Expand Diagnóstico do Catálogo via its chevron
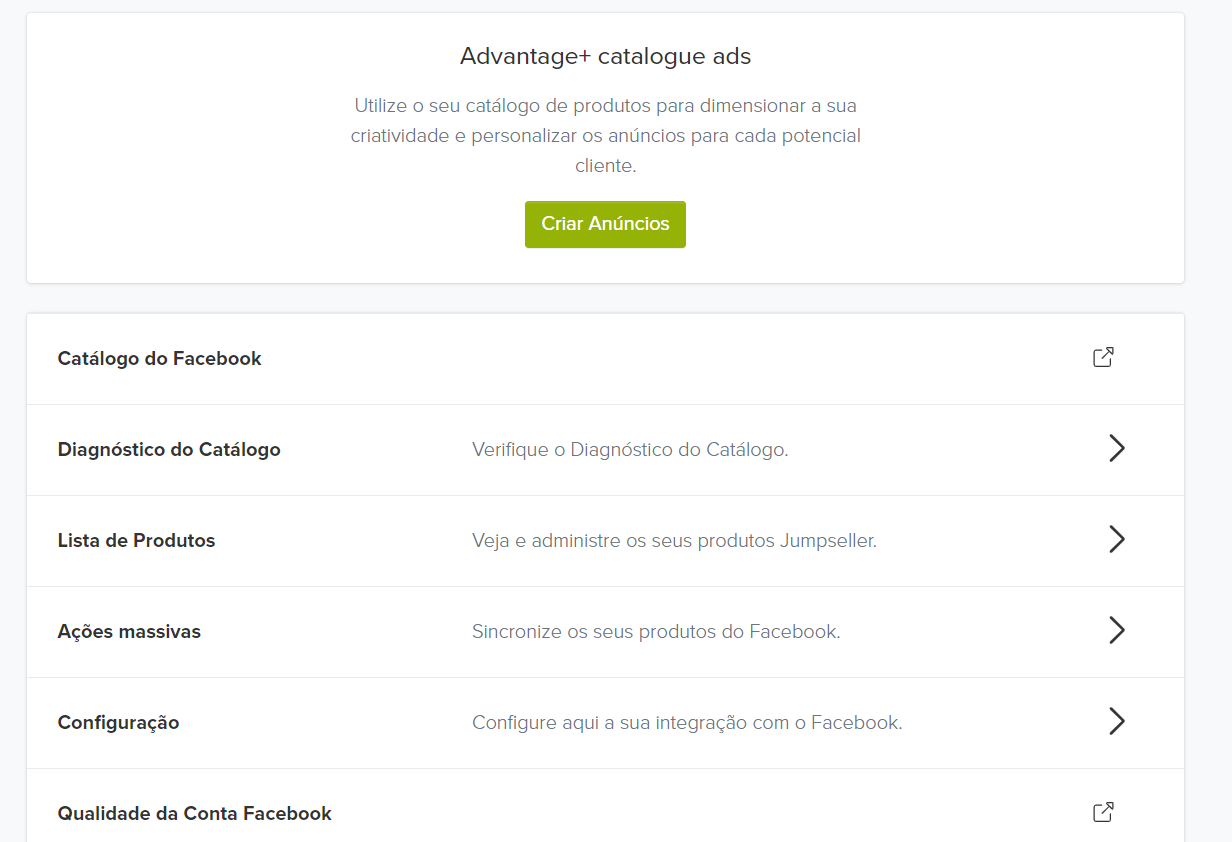This screenshot has height=842, width=1232. 1117,449
